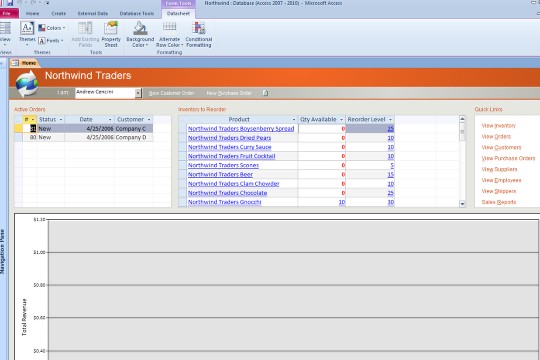This screenshot has height=360, width=540.
Task: Click reorder level 25 for Boysenberry Spread
Action: point(391,128)
